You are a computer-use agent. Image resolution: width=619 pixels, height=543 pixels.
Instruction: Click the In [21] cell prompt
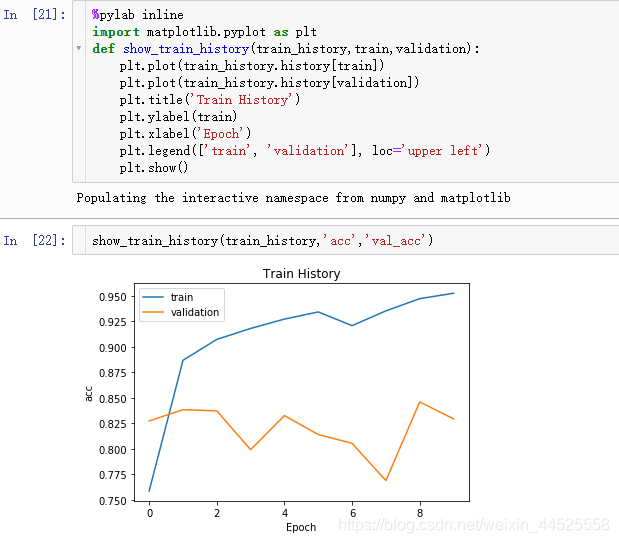[x=34, y=15]
